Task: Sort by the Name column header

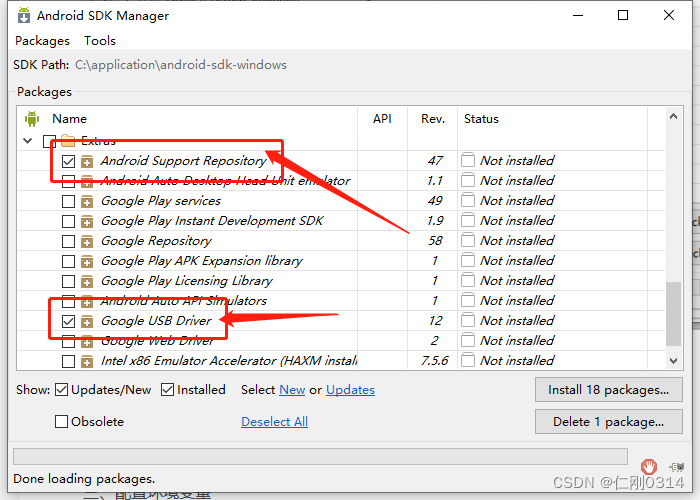Action: click(69, 119)
